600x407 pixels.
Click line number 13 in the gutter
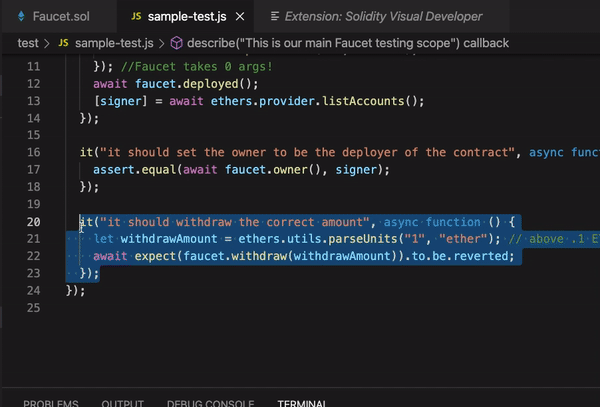34,101
